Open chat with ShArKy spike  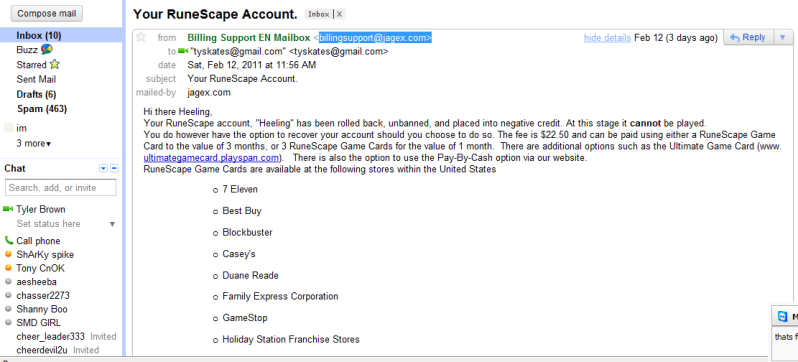coord(45,255)
